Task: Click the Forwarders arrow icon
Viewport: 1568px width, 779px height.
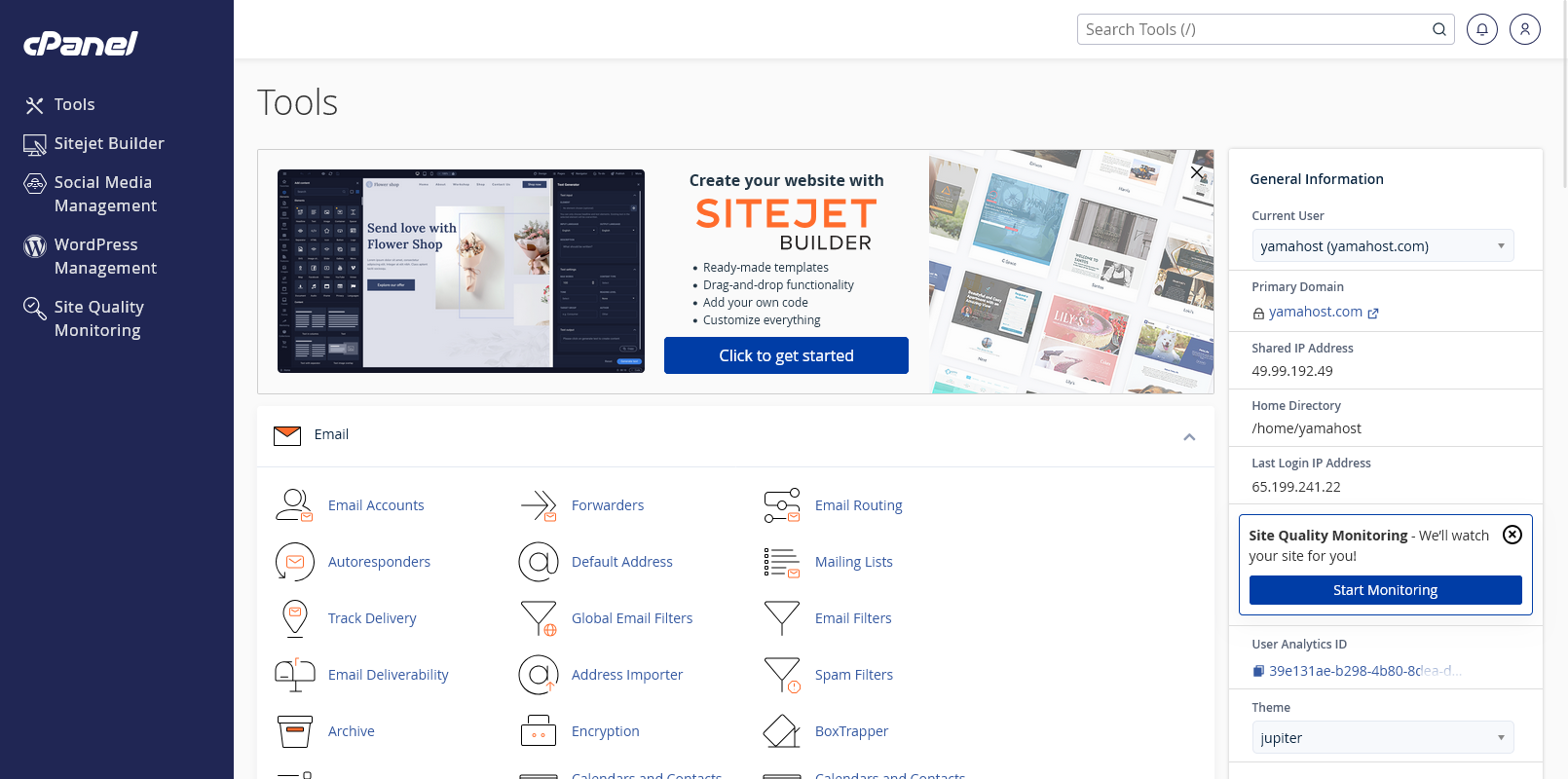Action: point(539,505)
